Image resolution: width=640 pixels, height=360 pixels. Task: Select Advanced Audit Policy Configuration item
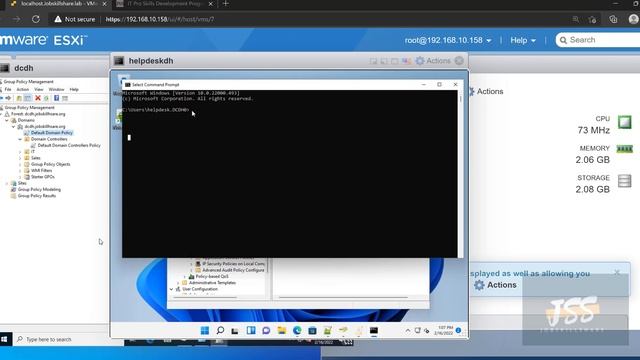[x=233, y=270]
